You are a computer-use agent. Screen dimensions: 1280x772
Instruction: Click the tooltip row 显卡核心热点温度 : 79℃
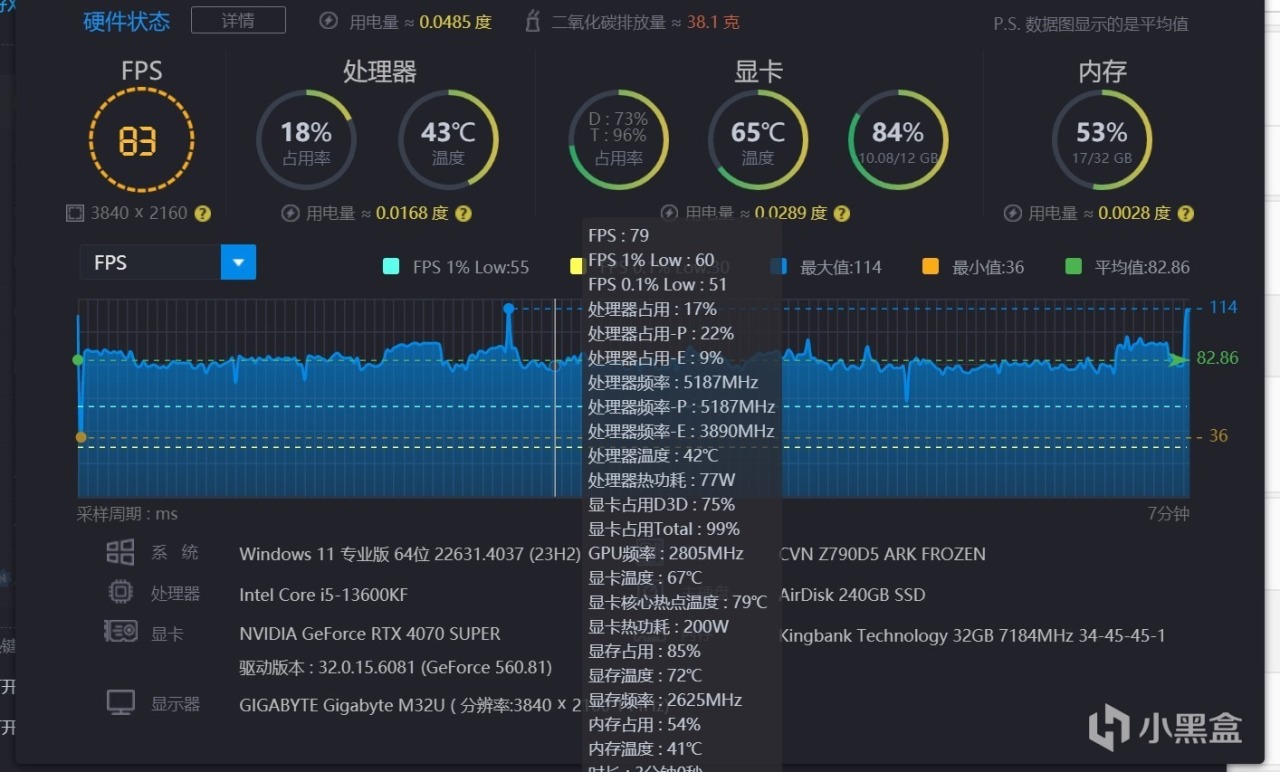click(678, 602)
